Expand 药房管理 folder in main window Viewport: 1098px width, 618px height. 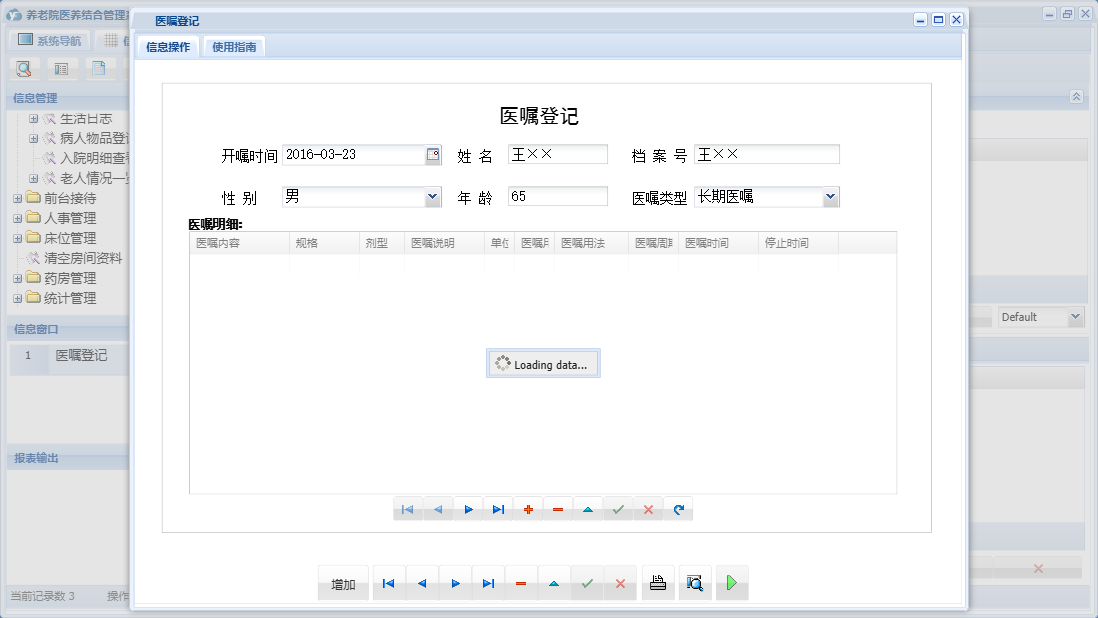coord(18,279)
